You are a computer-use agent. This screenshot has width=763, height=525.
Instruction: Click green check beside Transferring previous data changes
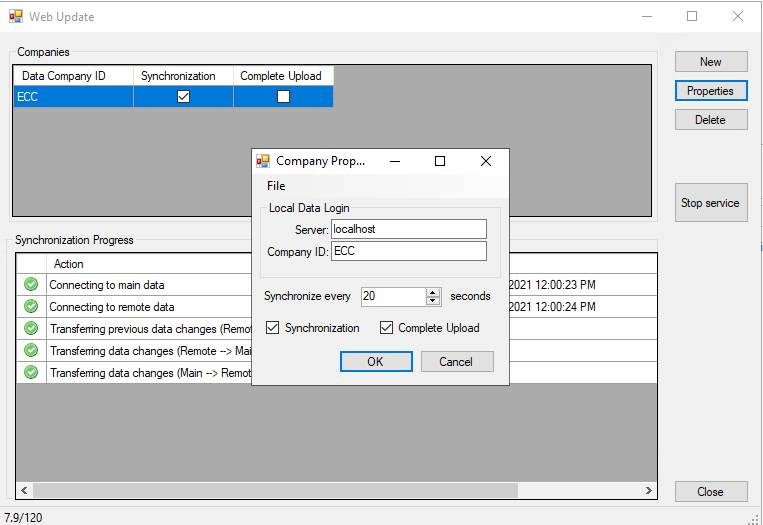(x=31, y=329)
